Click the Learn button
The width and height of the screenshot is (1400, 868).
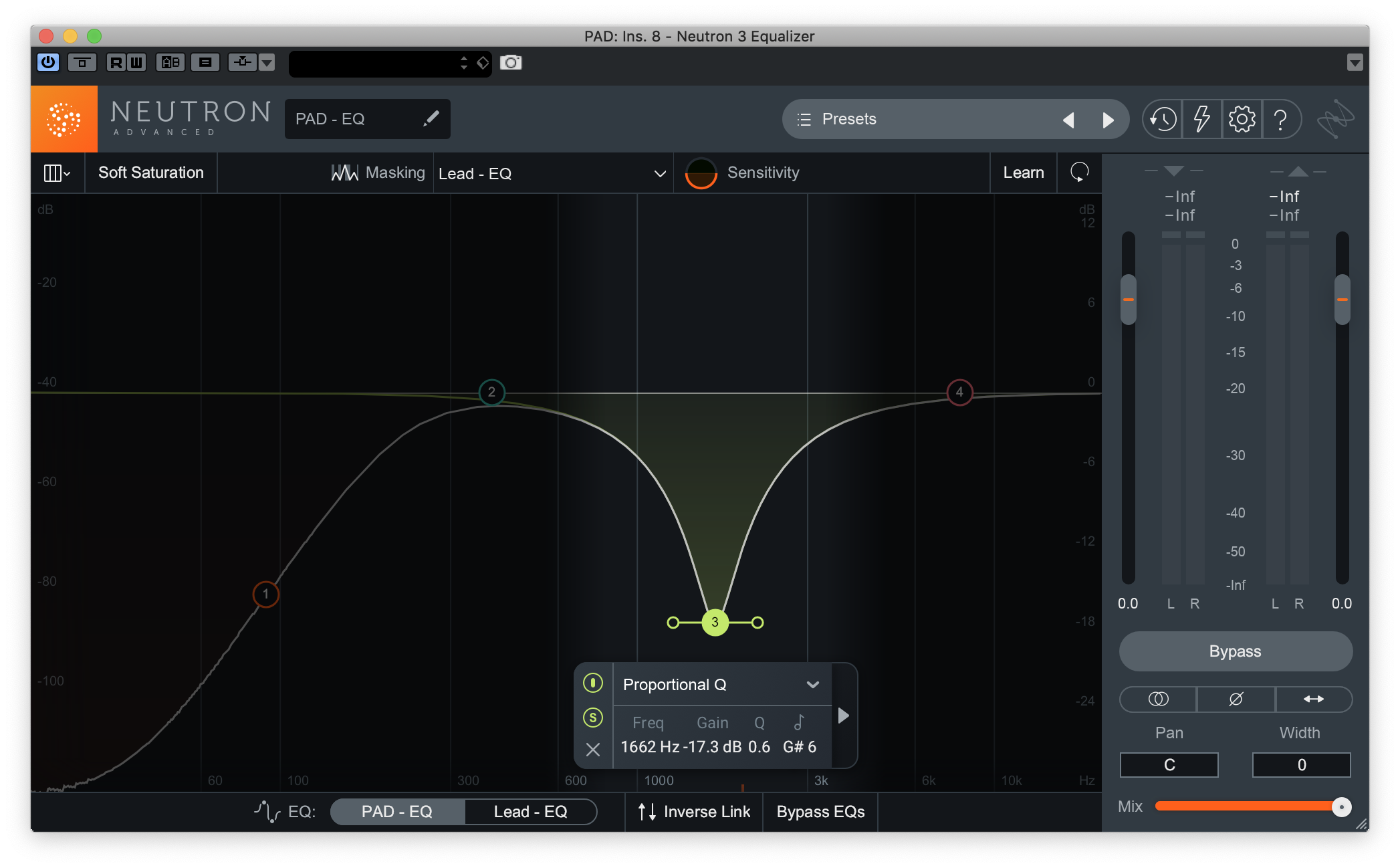pos(1023,173)
